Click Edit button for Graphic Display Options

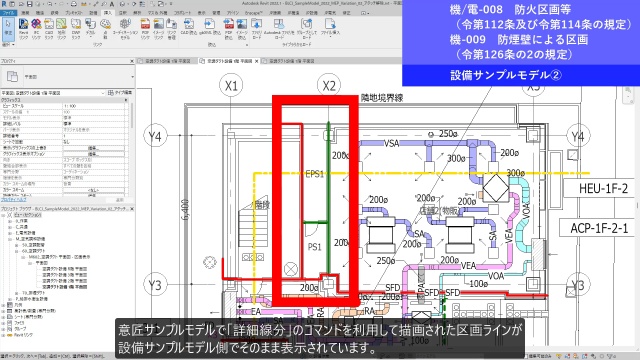tap(93, 154)
